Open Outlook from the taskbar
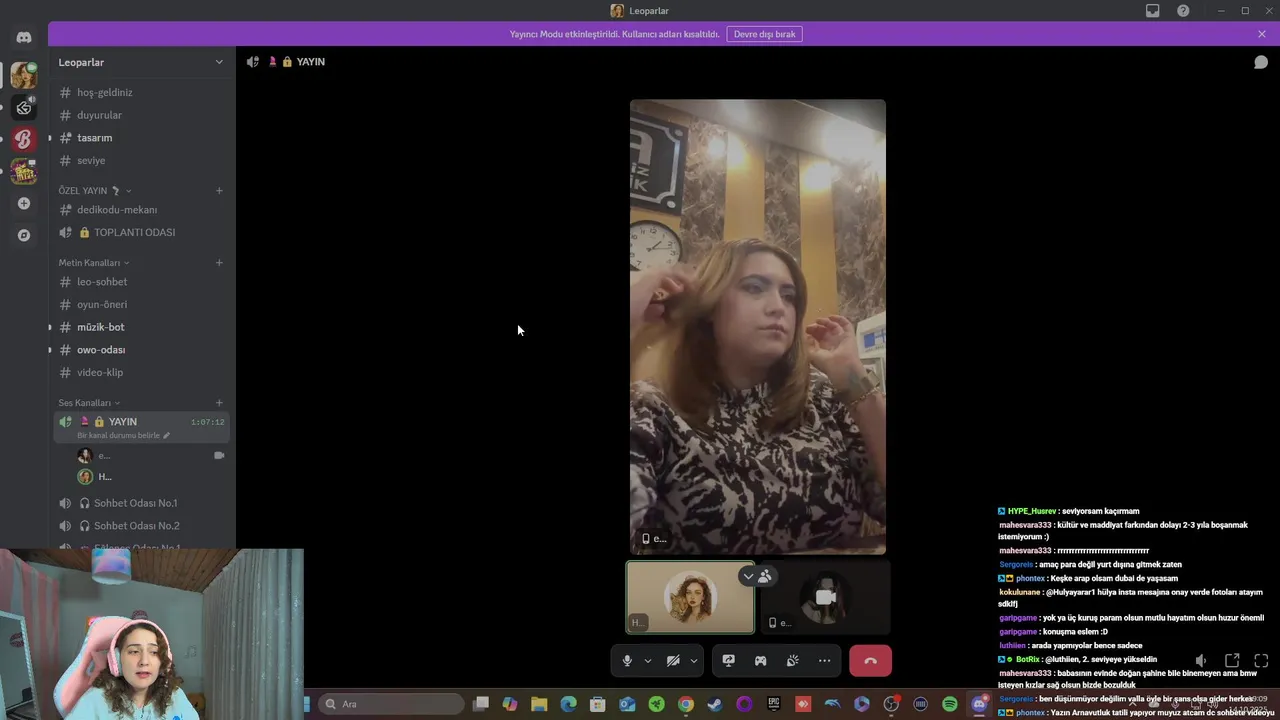 click(627, 704)
